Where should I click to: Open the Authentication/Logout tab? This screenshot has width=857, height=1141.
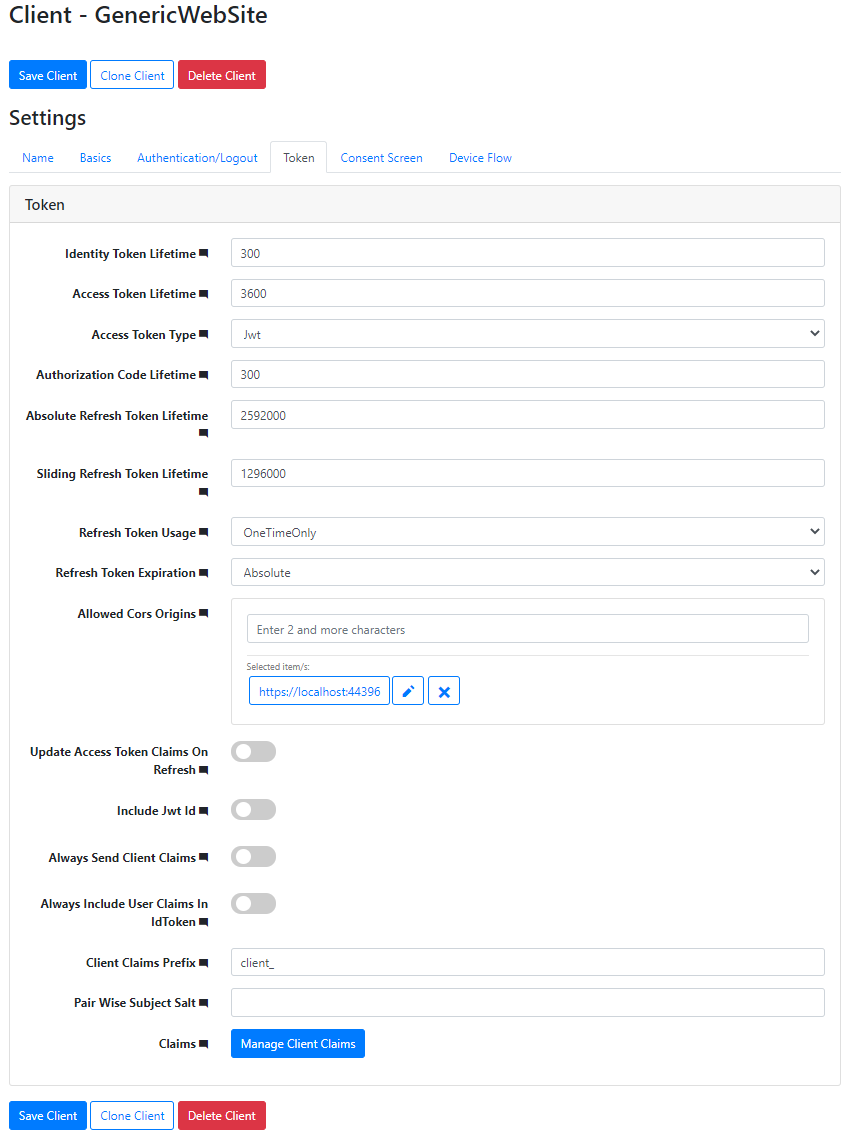(197, 157)
